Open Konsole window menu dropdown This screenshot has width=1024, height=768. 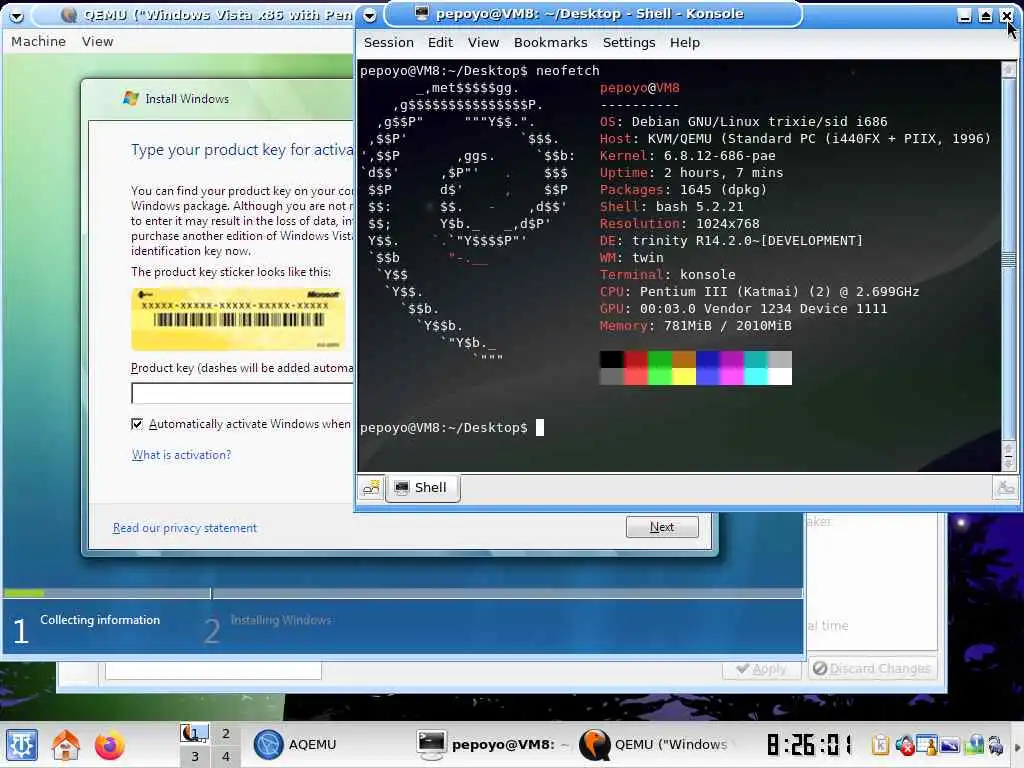click(370, 14)
